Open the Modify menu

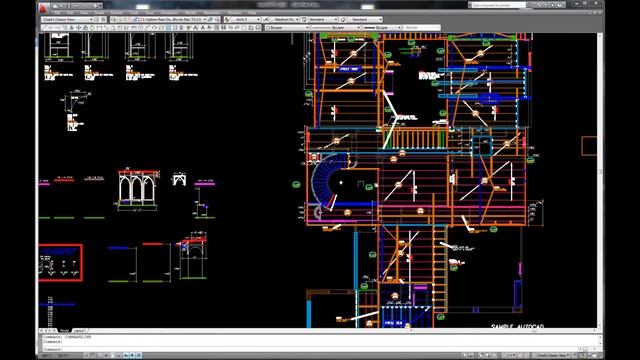pos(191,13)
